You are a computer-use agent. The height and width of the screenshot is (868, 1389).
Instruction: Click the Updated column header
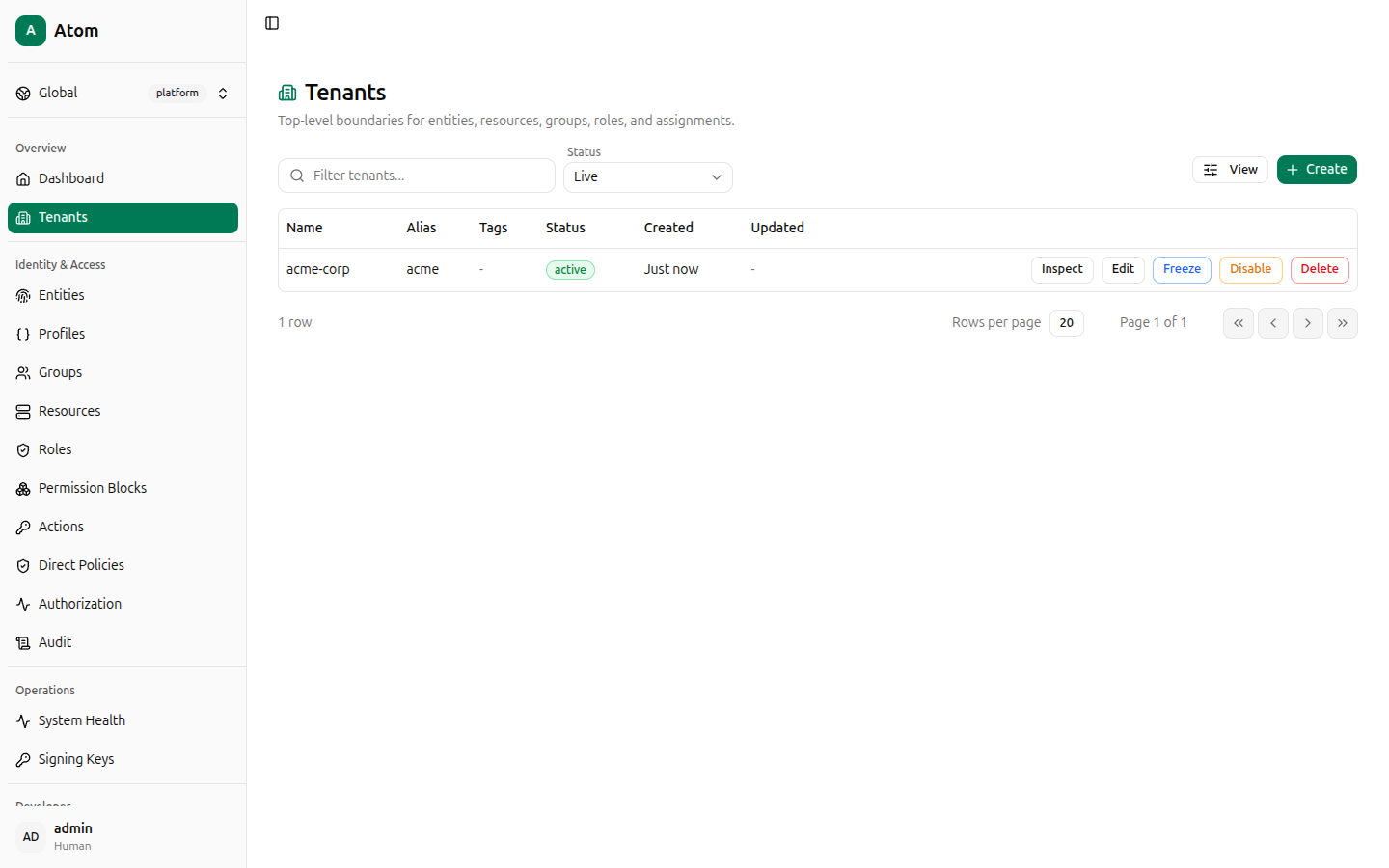(777, 229)
